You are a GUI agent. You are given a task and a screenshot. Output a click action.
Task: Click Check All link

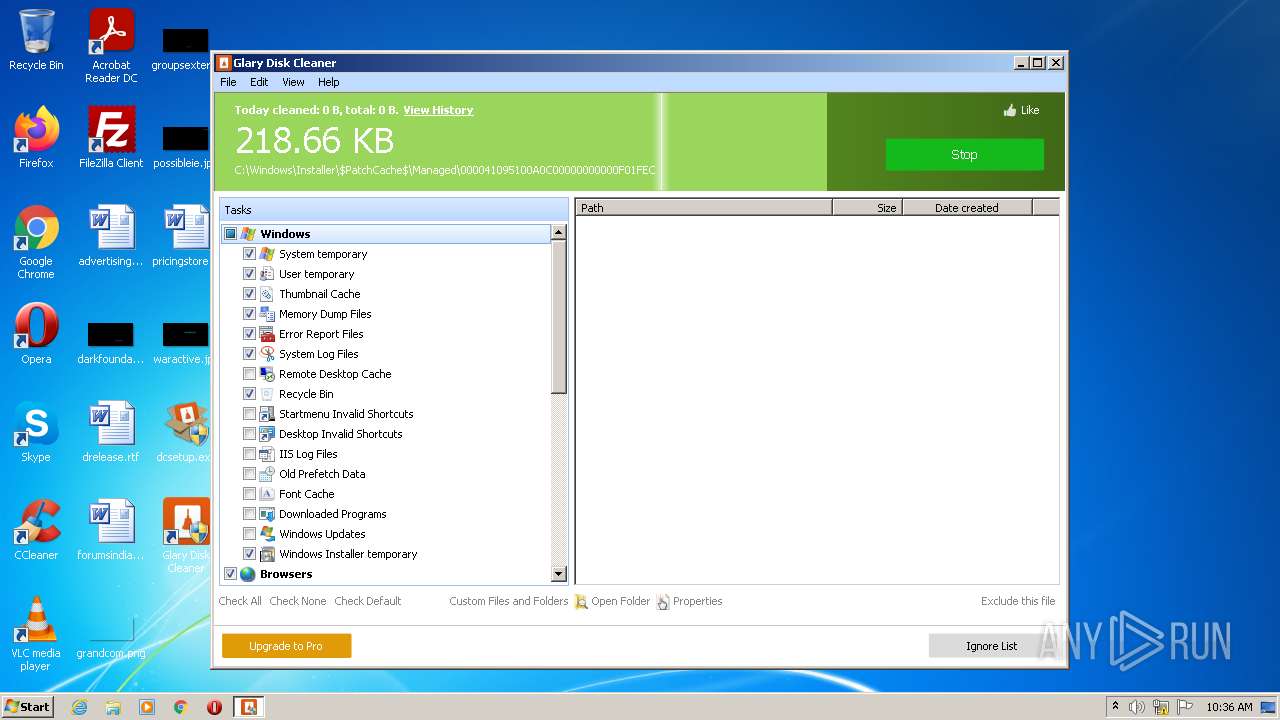point(240,601)
